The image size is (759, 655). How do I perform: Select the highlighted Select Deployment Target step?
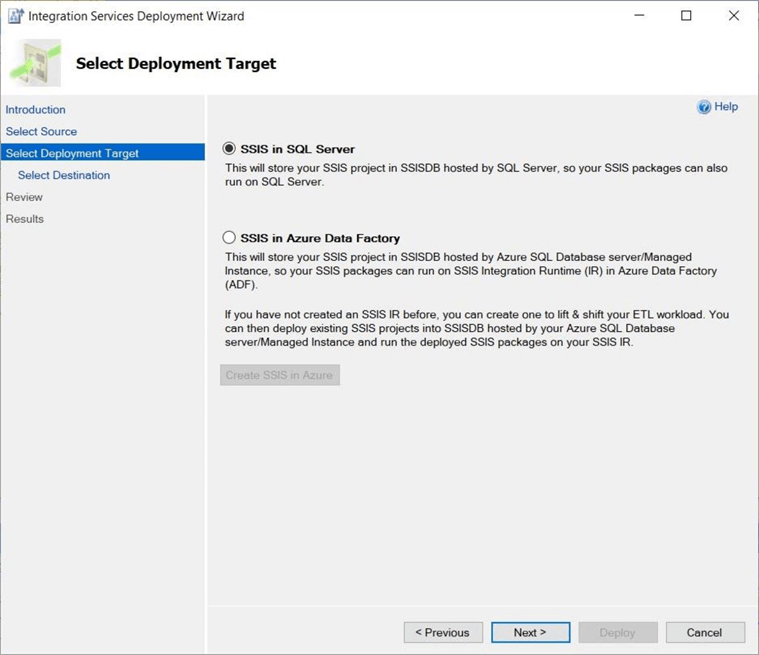[x=72, y=153]
